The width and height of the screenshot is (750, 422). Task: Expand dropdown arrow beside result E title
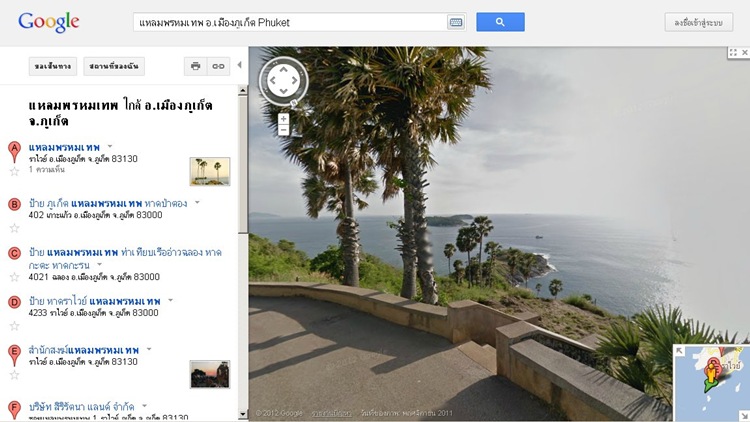[x=149, y=349]
